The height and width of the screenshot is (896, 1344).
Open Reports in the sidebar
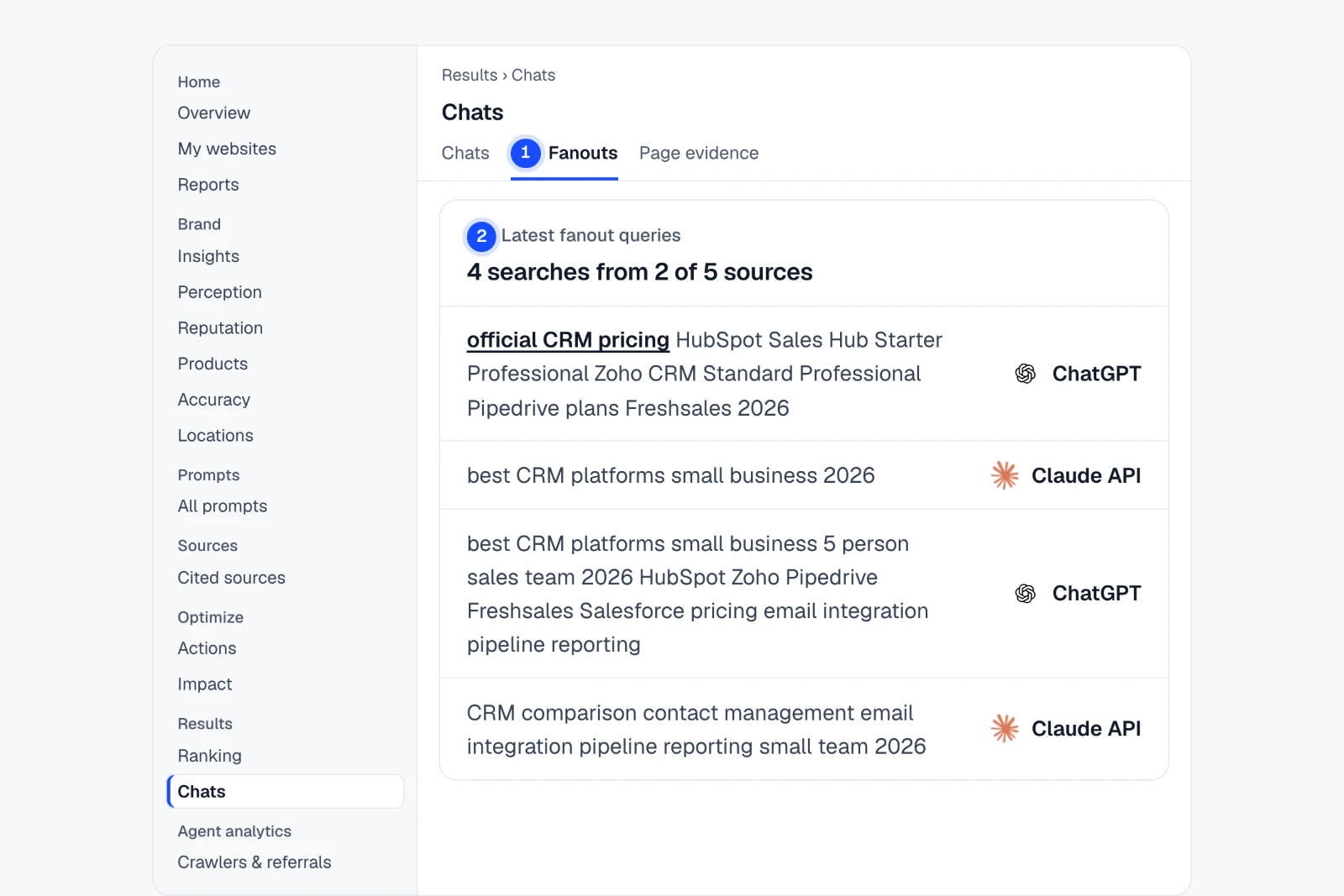click(x=208, y=185)
